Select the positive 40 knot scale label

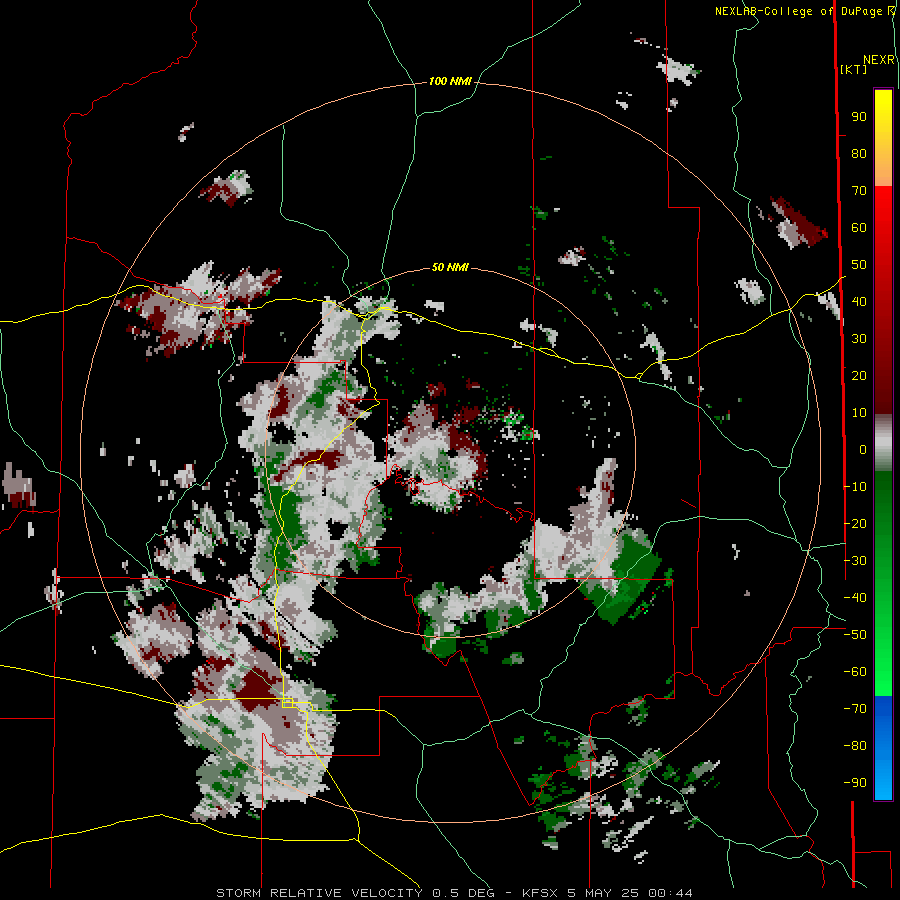859,302
